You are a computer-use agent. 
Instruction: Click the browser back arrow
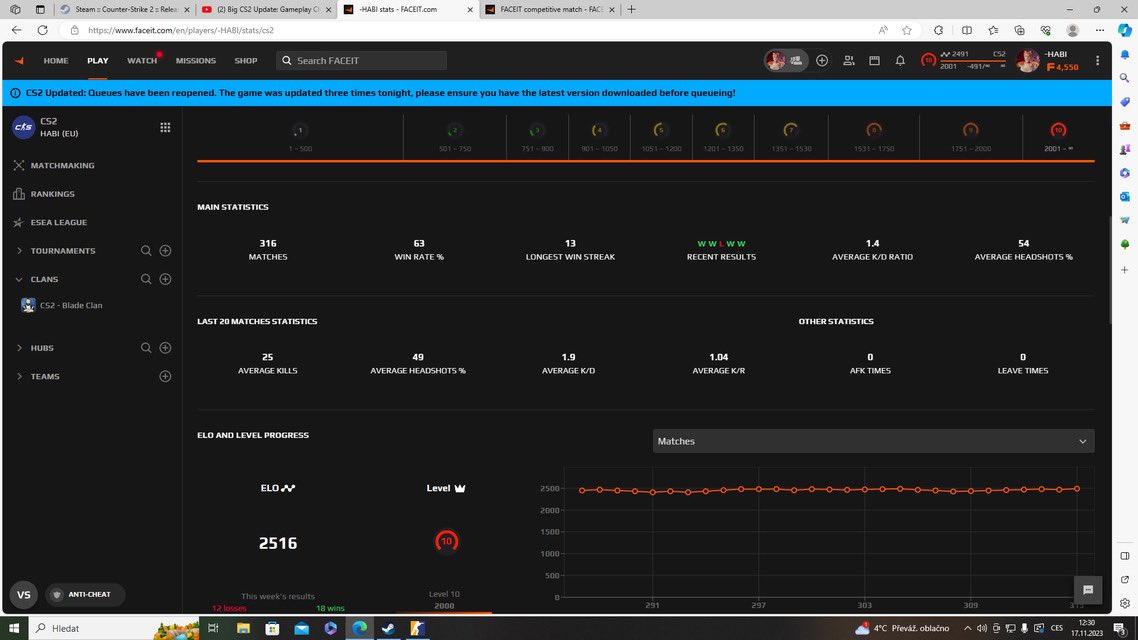16,30
